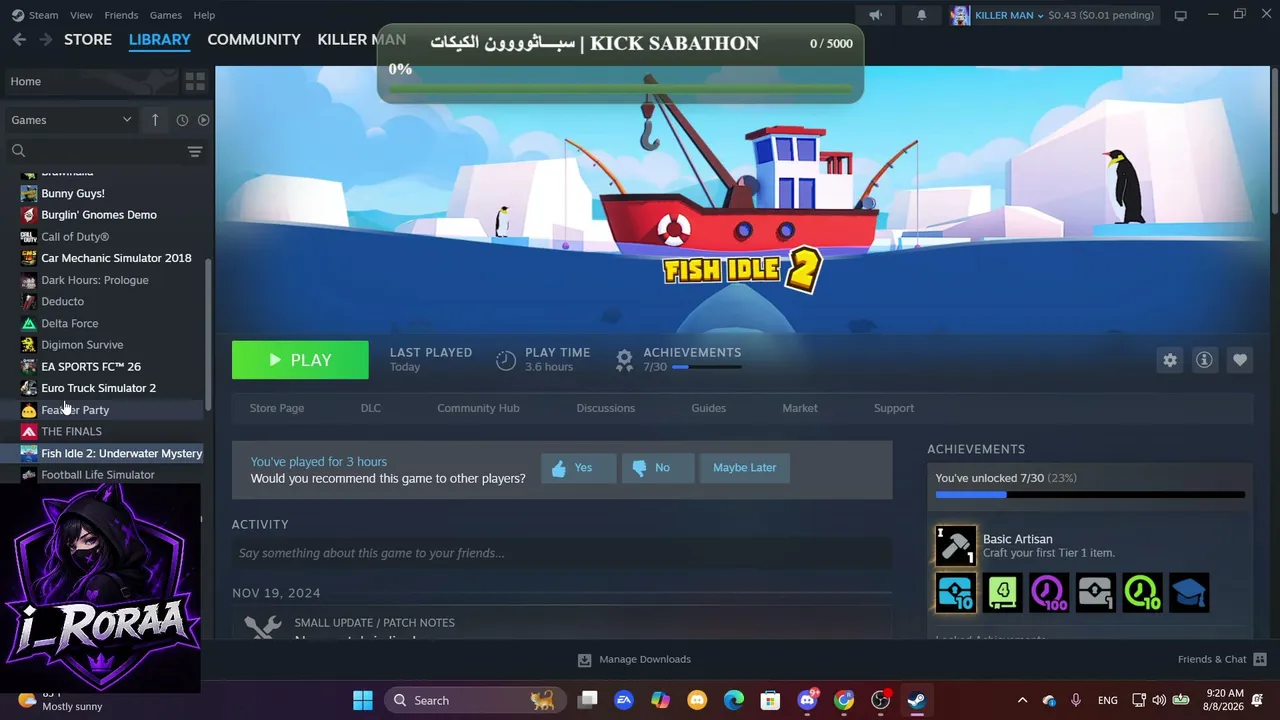Open Microsoft Edge from taskbar
Viewport: 1280px width, 720px height.
point(734,700)
